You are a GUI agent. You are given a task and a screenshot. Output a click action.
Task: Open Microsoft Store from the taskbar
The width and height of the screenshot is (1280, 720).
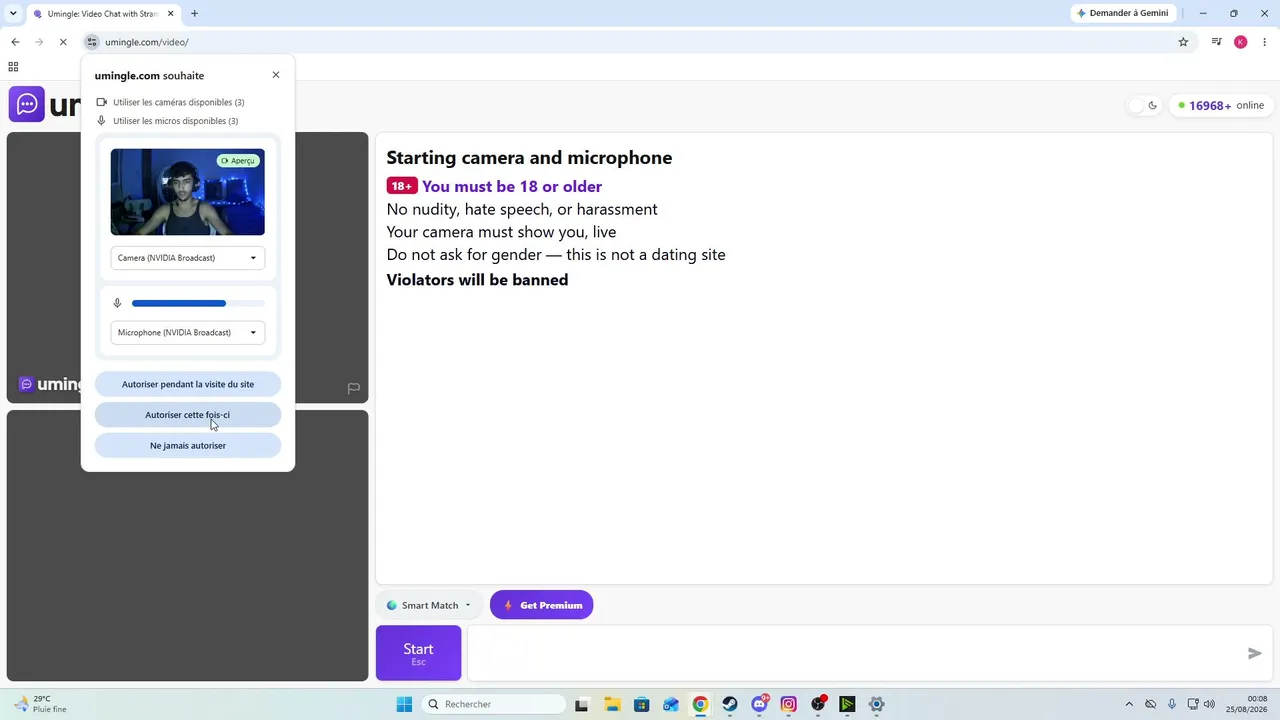(x=641, y=704)
